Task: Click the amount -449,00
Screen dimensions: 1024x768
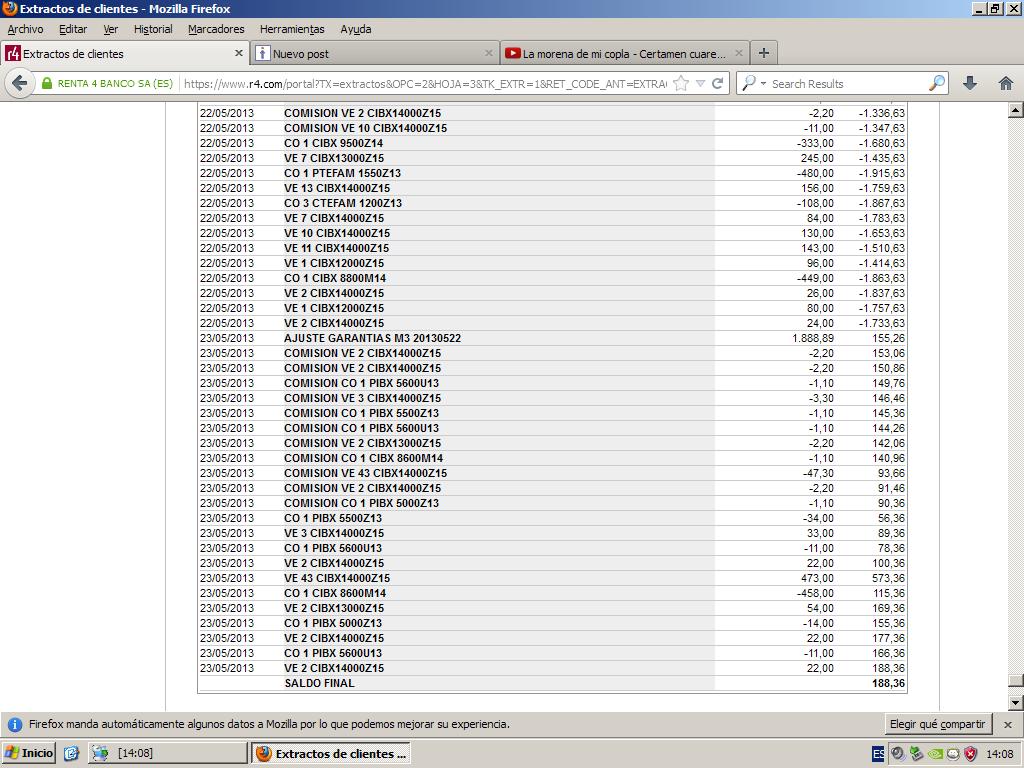Action: tap(815, 278)
